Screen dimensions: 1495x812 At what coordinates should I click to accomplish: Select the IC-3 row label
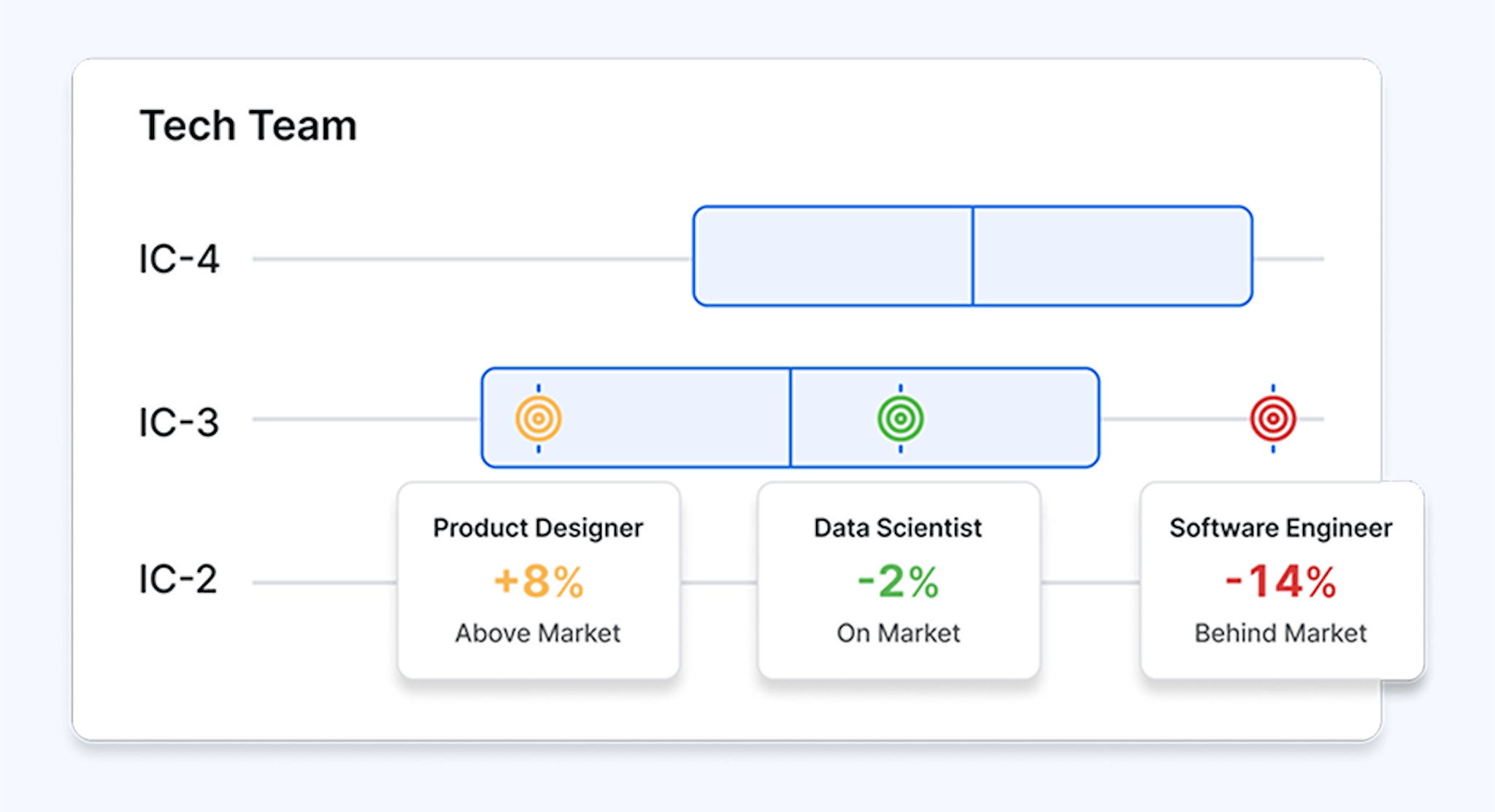click(179, 422)
